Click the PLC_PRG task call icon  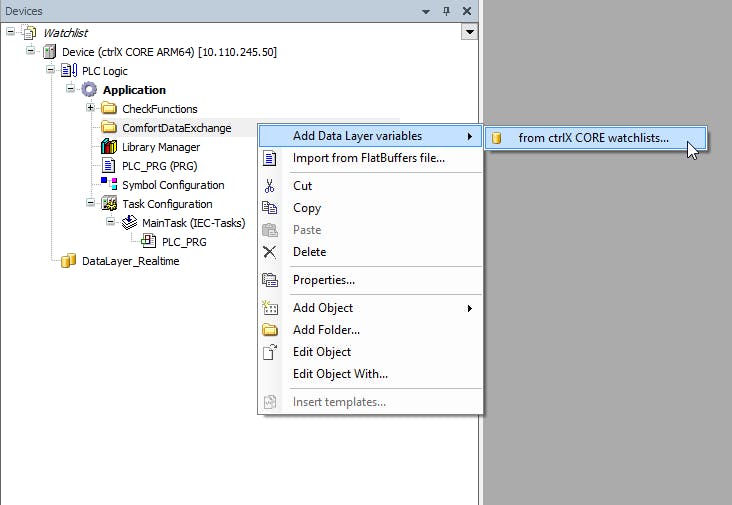click(x=148, y=241)
